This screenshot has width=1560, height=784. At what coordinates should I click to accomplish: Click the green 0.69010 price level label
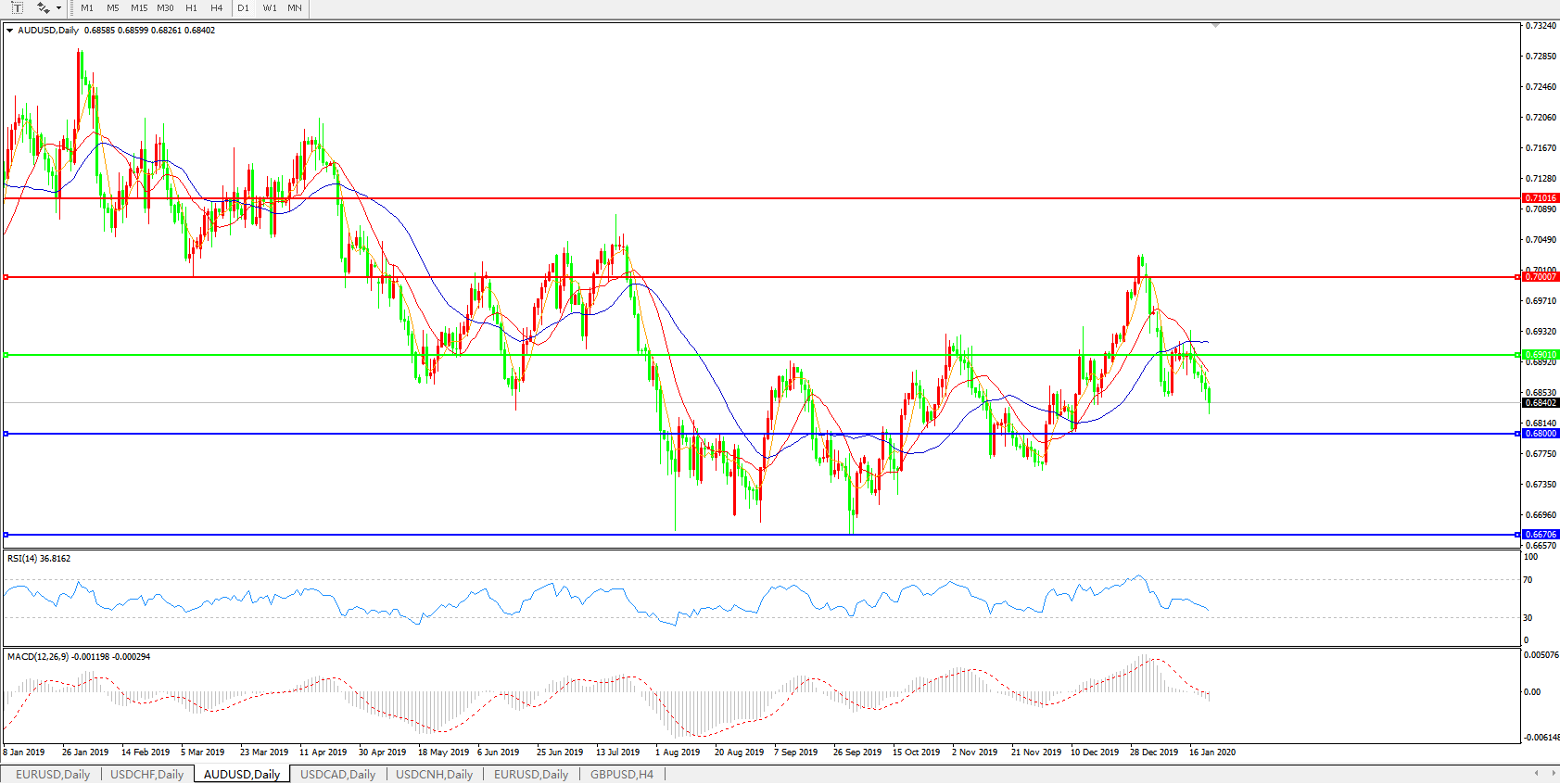(1541, 355)
